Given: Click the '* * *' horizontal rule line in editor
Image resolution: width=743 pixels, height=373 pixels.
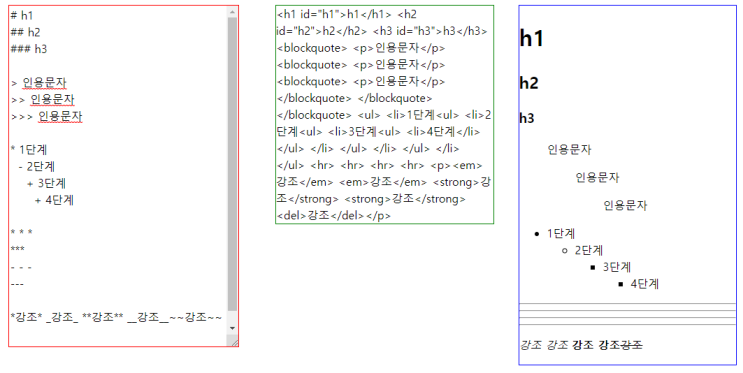Looking at the screenshot, I should 22,232.
